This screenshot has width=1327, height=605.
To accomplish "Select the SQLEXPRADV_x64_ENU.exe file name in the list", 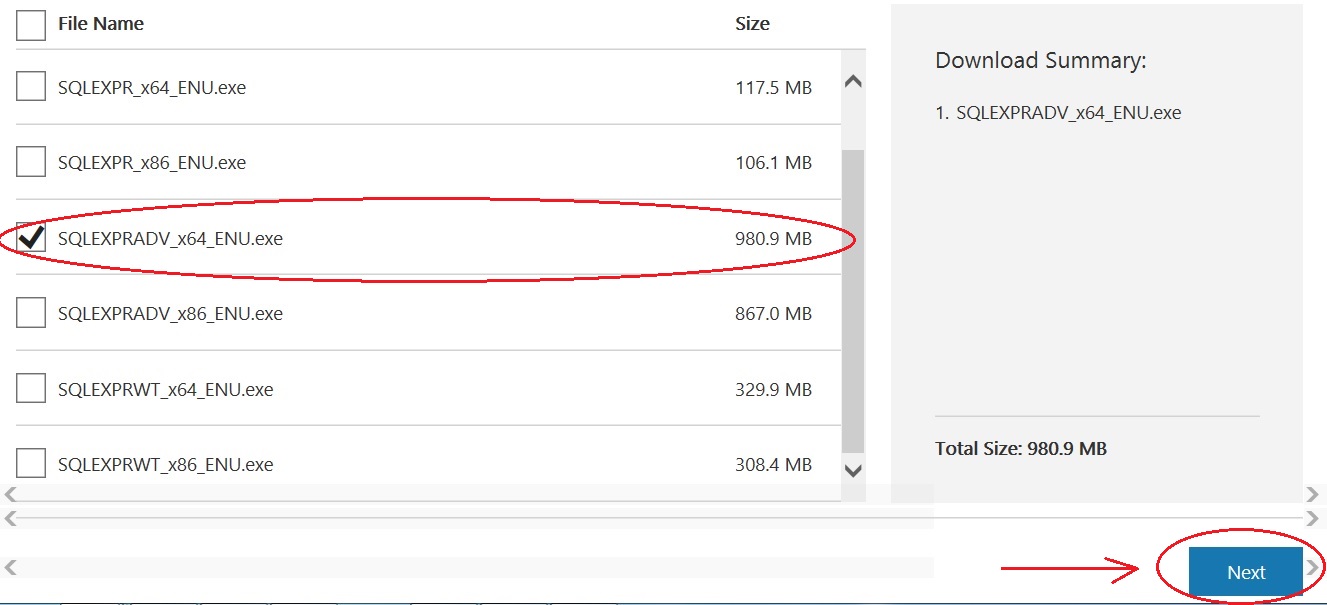I will pos(170,239).
